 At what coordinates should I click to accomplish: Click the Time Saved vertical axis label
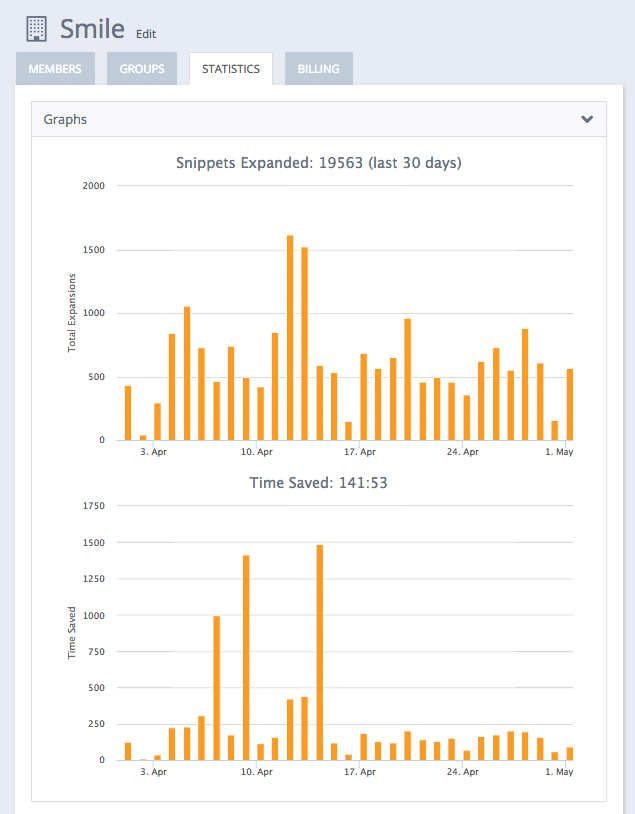(72, 633)
